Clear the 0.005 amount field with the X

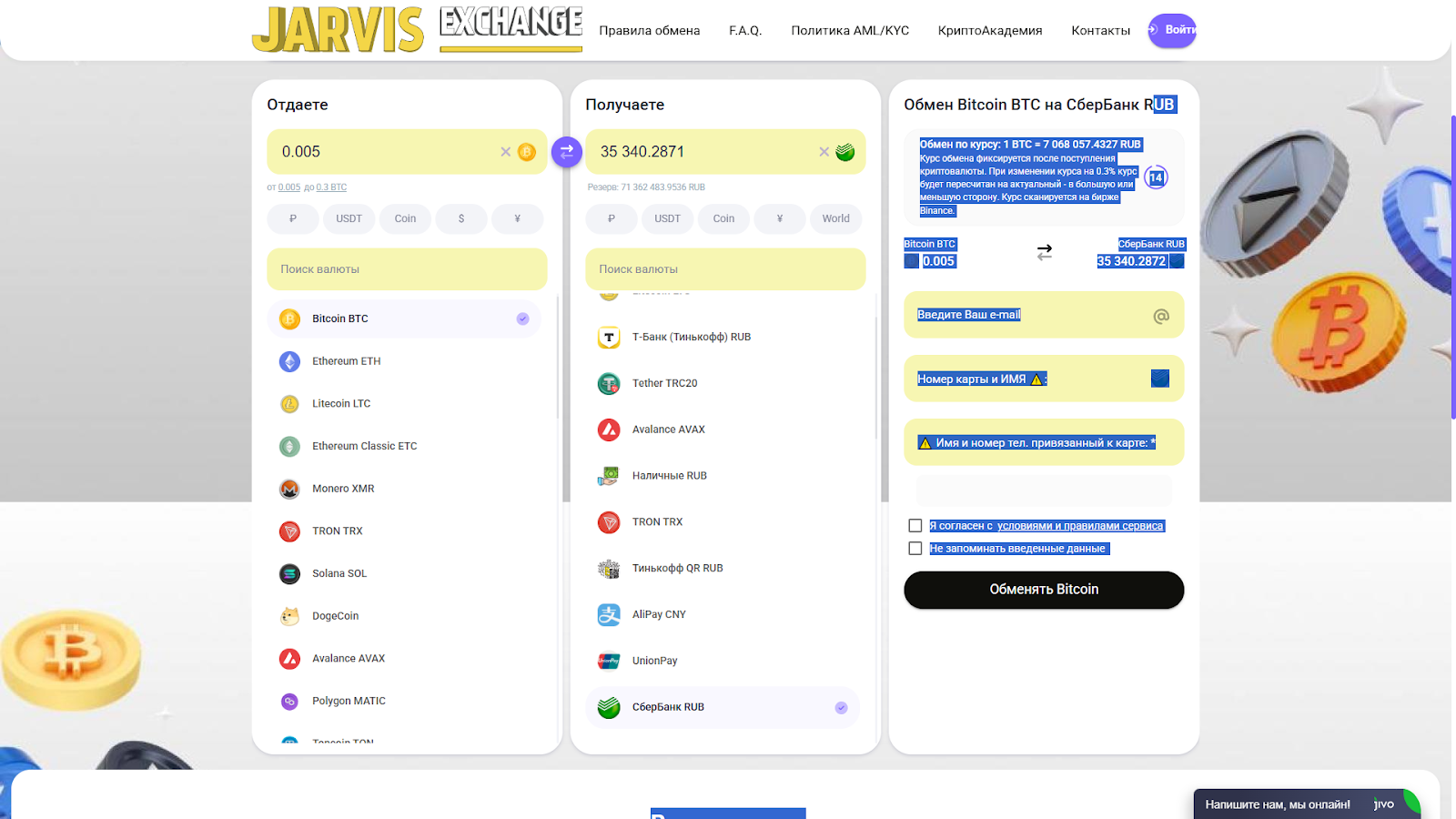505,152
